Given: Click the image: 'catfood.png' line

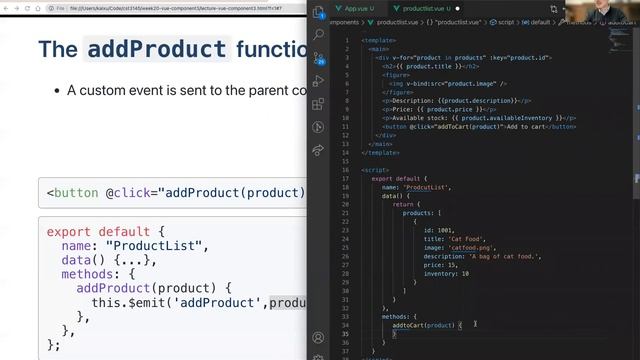Looking at the screenshot, I should (460, 248).
